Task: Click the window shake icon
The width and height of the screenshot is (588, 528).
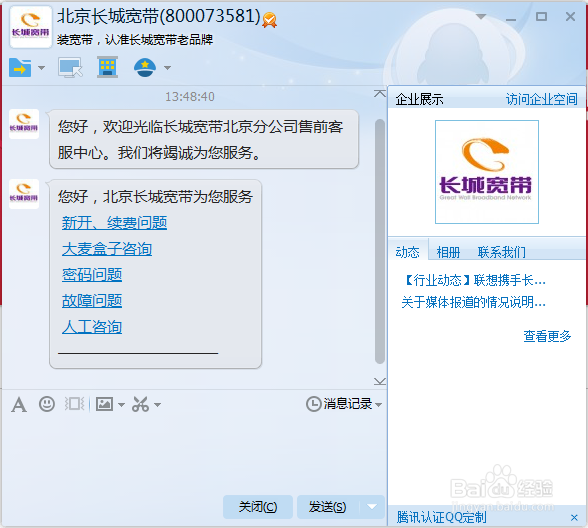Action: 74,404
